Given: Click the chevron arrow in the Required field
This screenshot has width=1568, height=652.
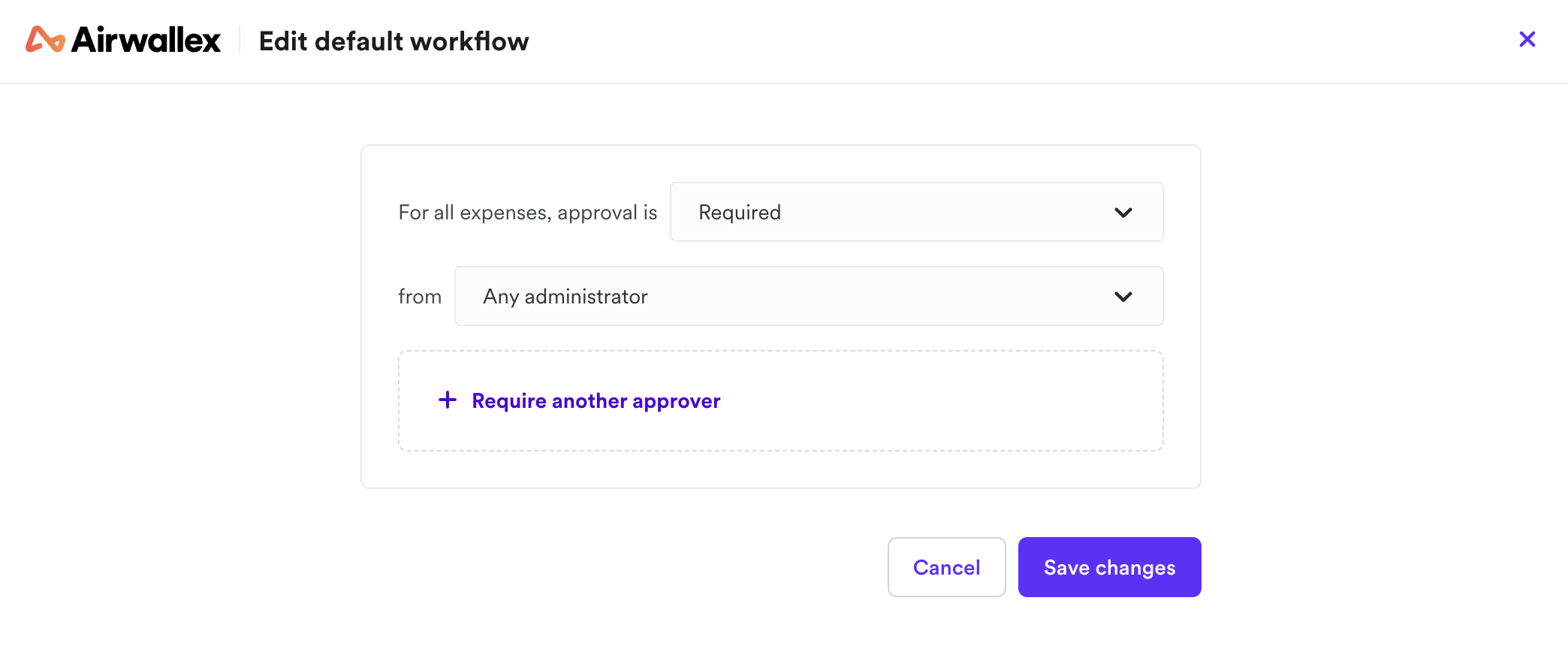Looking at the screenshot, I should (x=1123, y=213).
